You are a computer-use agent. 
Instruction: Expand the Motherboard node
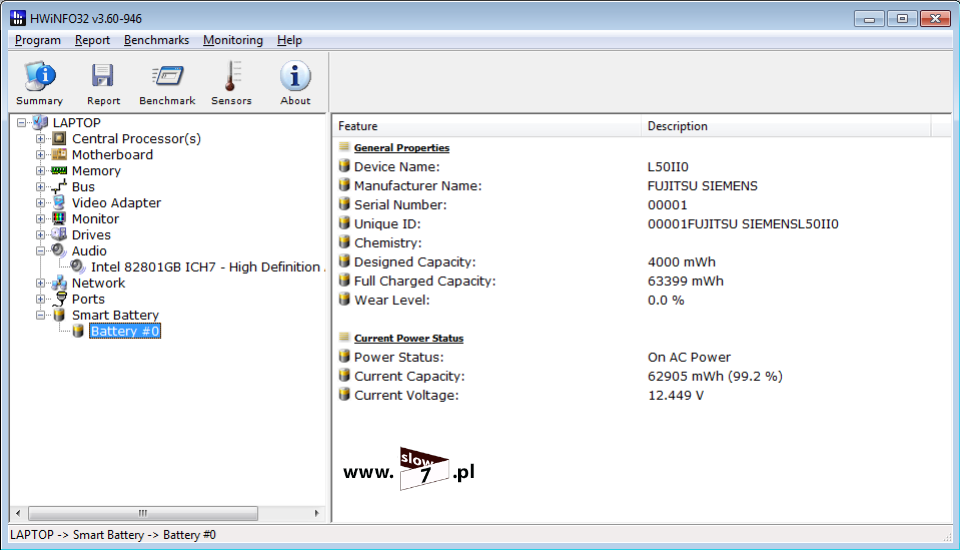click(x=40, y=154)
